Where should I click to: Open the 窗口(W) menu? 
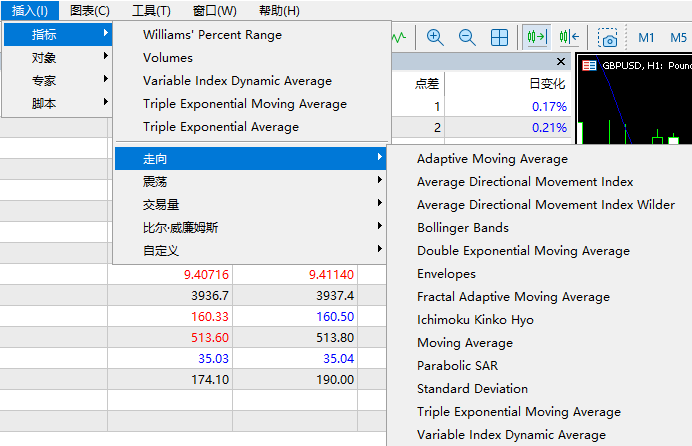coord(214,10)
